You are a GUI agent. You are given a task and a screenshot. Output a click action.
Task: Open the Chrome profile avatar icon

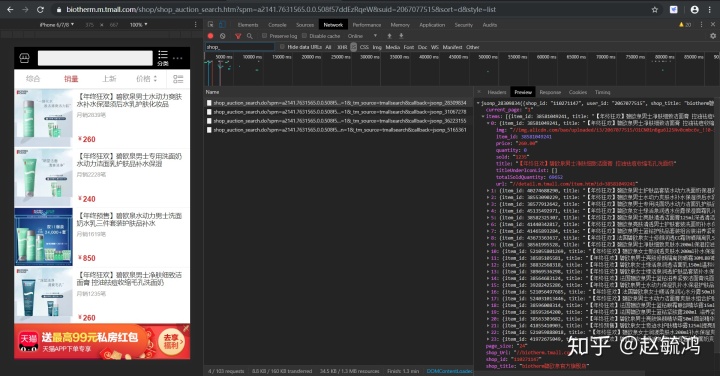click(x=694, y=9)
